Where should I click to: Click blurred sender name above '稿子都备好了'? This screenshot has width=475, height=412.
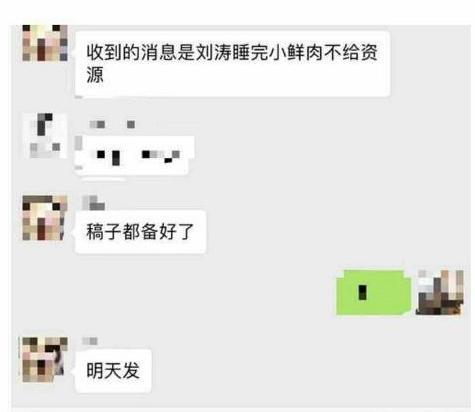tap(94, 203)
